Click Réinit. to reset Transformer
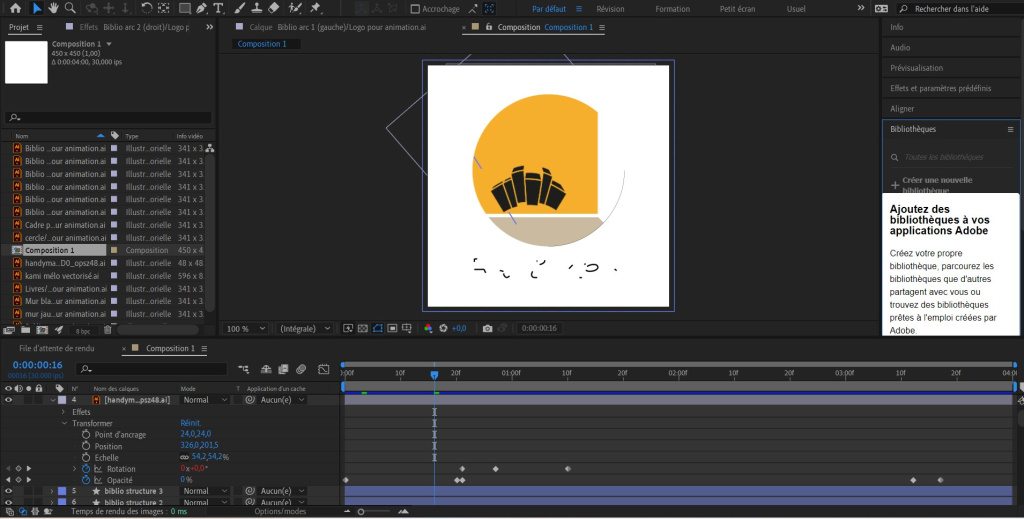The width and height of the screenshot is (1024, 519). 191,423
